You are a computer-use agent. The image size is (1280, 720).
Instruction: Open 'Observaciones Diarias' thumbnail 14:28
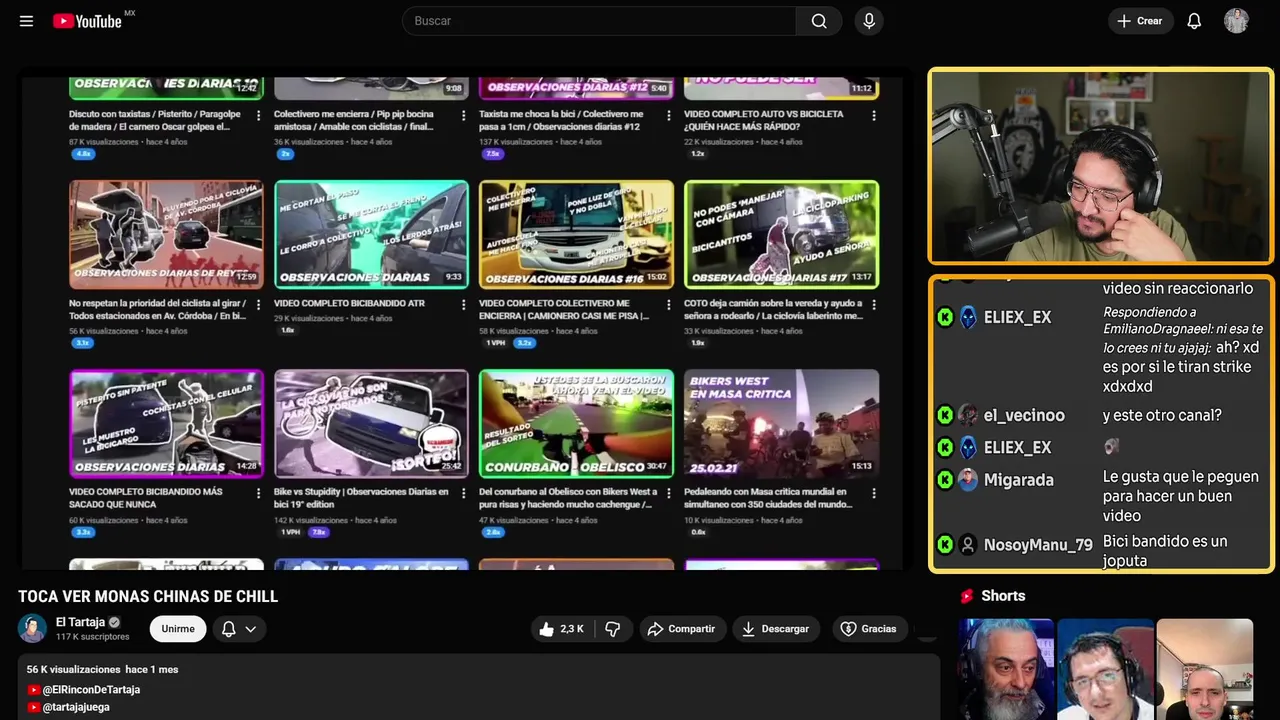[x=166, y=424]
